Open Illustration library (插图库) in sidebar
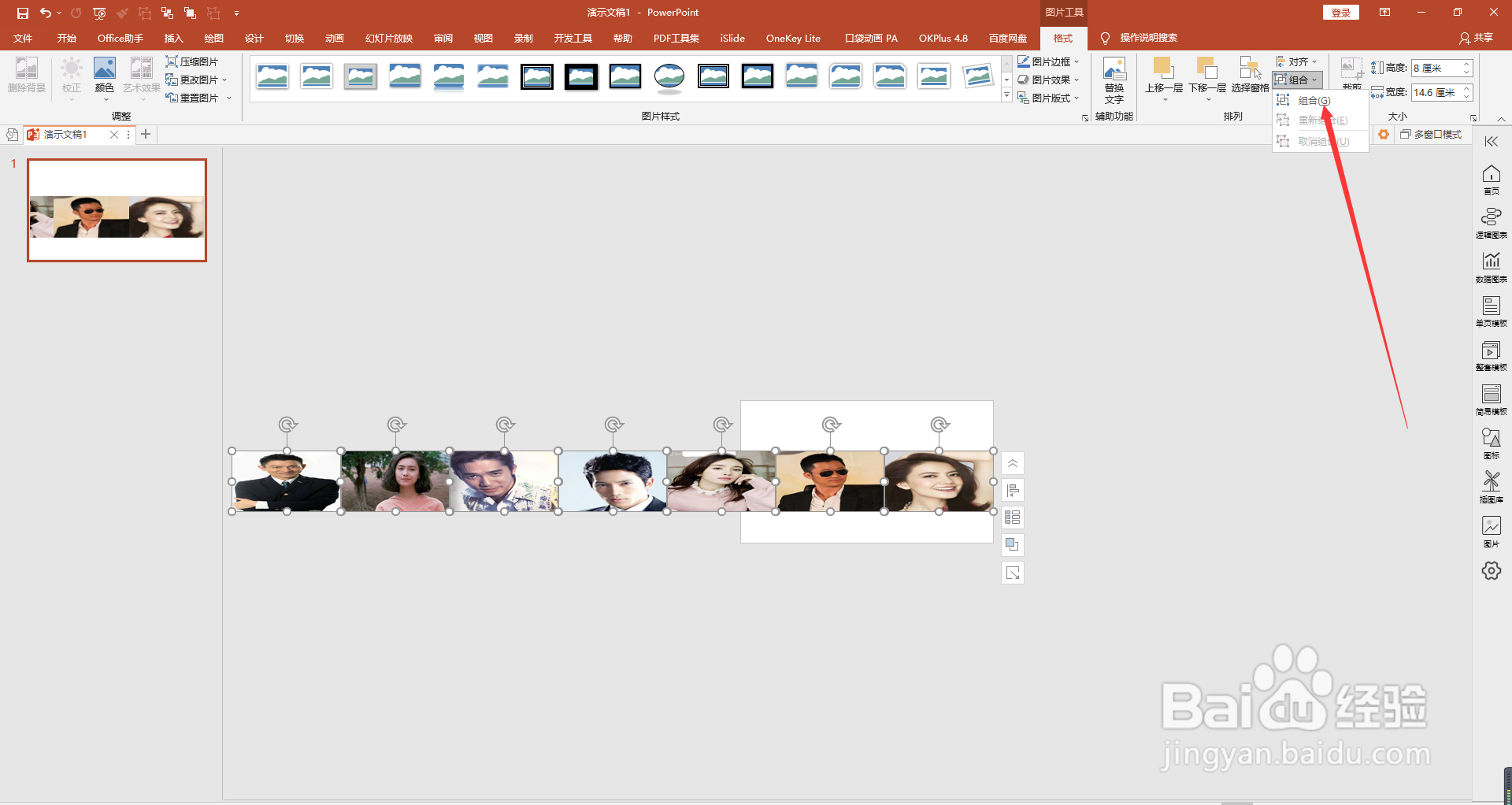The width and height of the screenshot is (1512, 805). 1492,488
